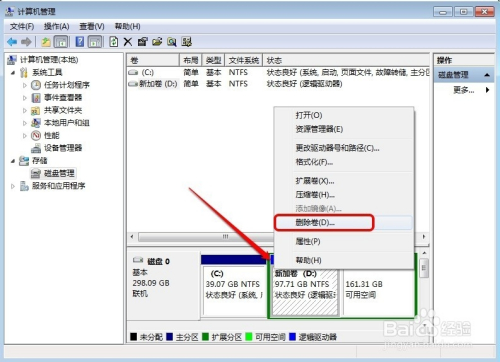Screen dimensions: 500x362
Task: Expand the 更多... actions submenu arrow
Action: tap(487, 90)
